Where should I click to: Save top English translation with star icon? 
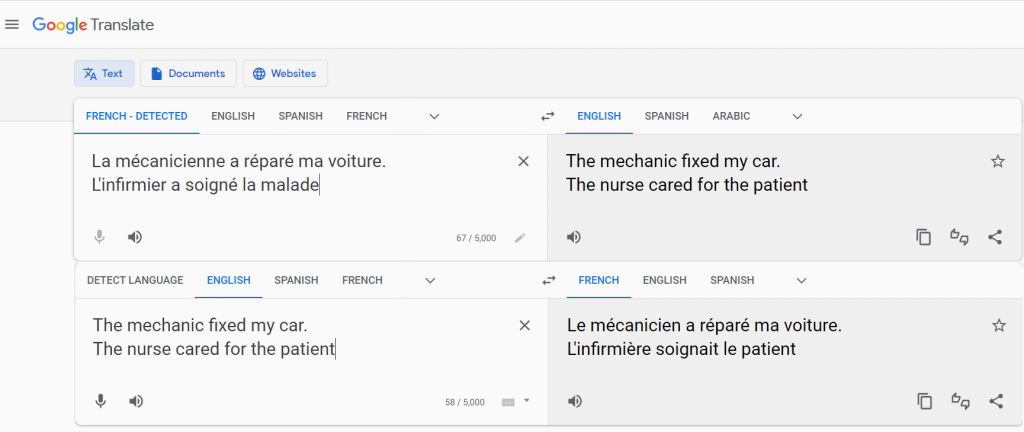click(997, 161)
